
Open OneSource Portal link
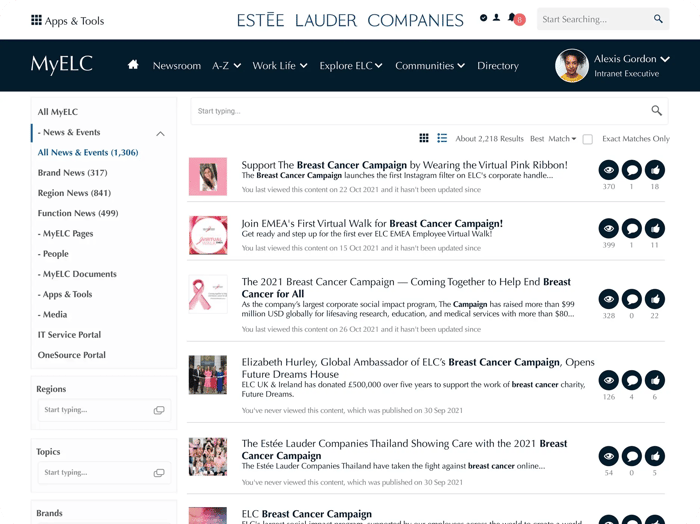click(72, 355)
